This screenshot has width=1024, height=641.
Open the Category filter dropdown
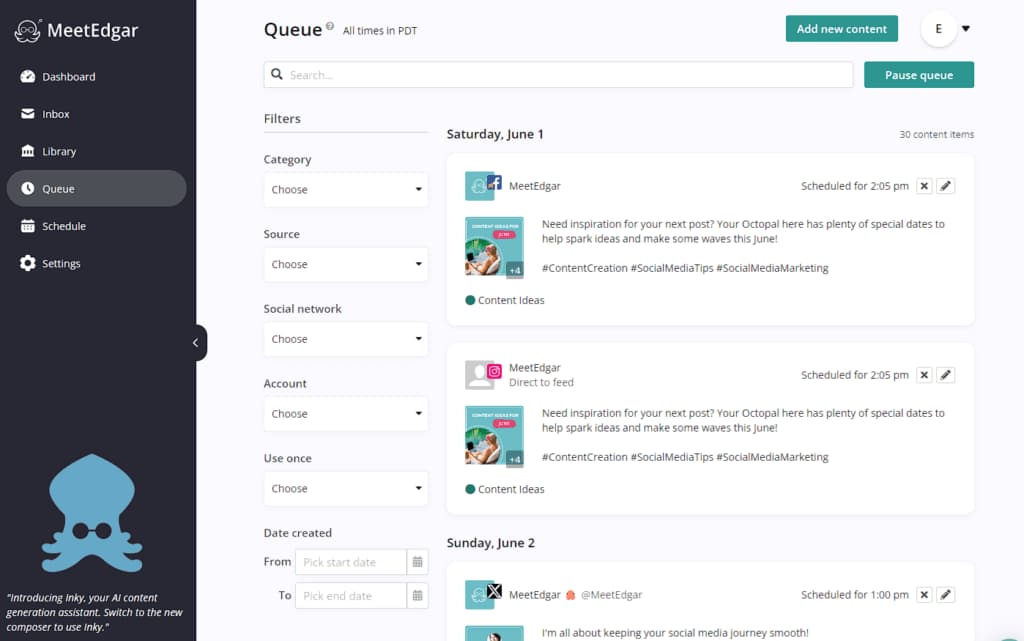click(x=345, y=190)
